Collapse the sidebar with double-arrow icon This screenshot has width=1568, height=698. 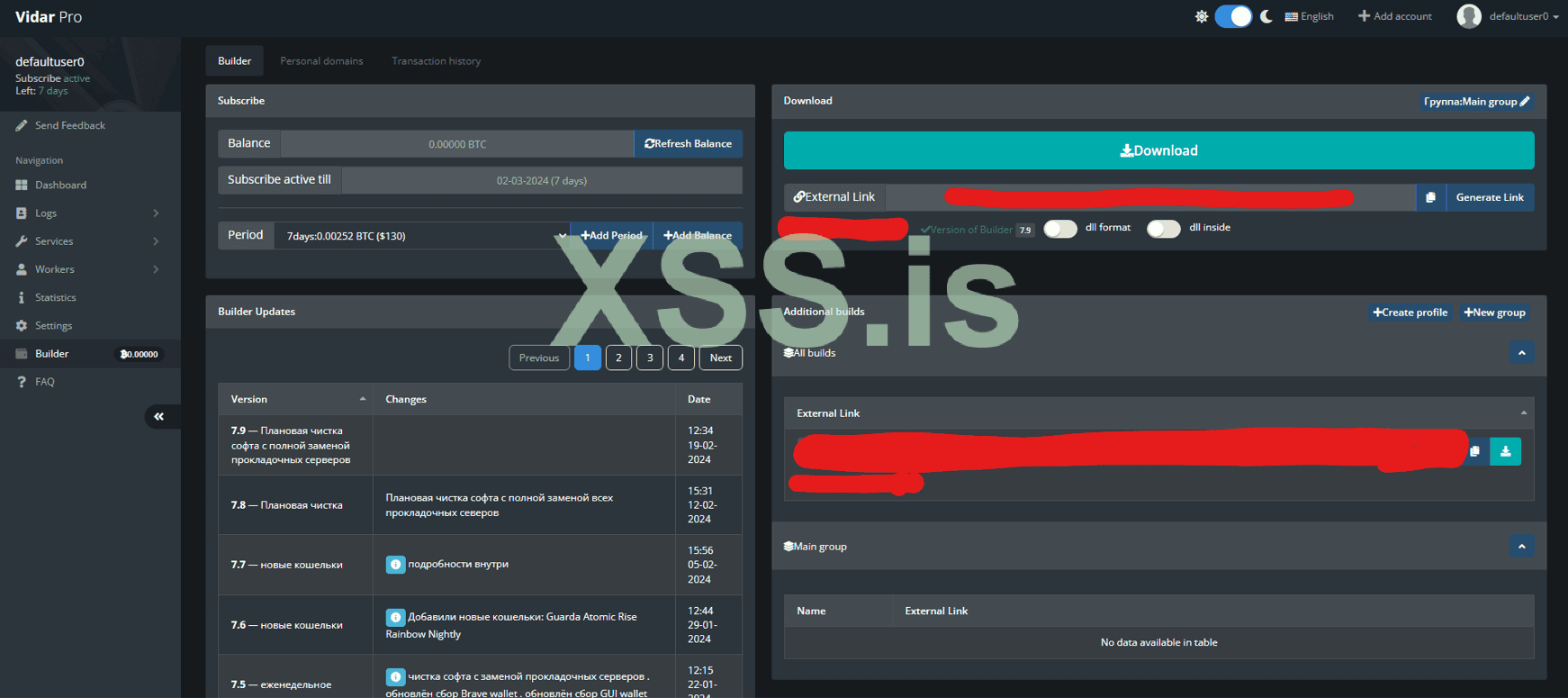[159, 416]
